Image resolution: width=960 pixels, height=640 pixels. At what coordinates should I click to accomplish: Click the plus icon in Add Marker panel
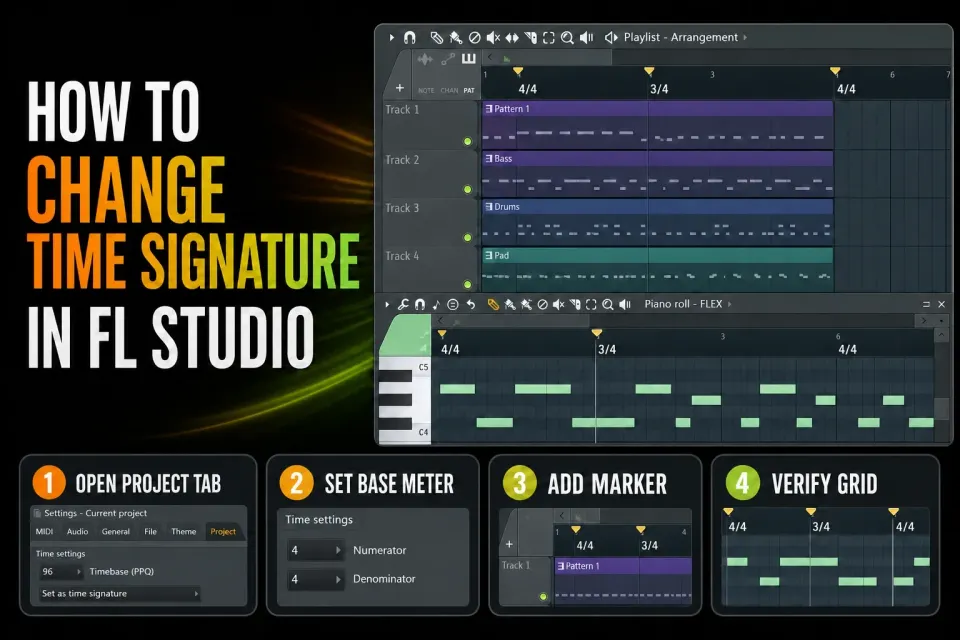coord(509,544)
